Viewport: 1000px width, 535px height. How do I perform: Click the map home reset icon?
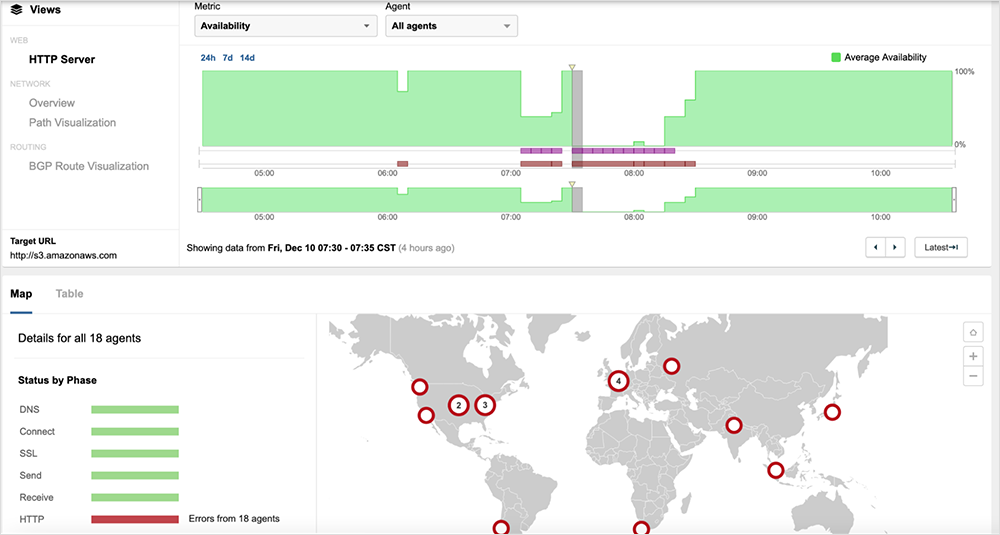point(972,332)
